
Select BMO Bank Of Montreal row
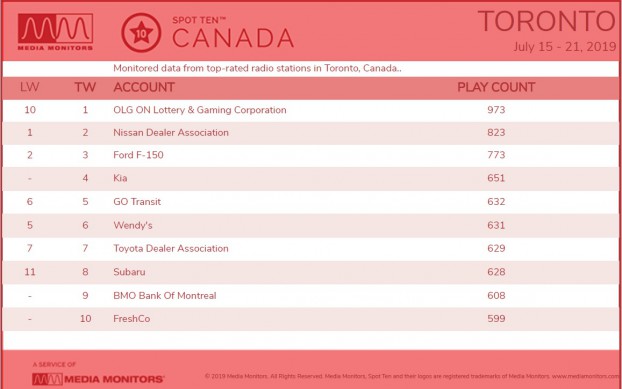311,296
